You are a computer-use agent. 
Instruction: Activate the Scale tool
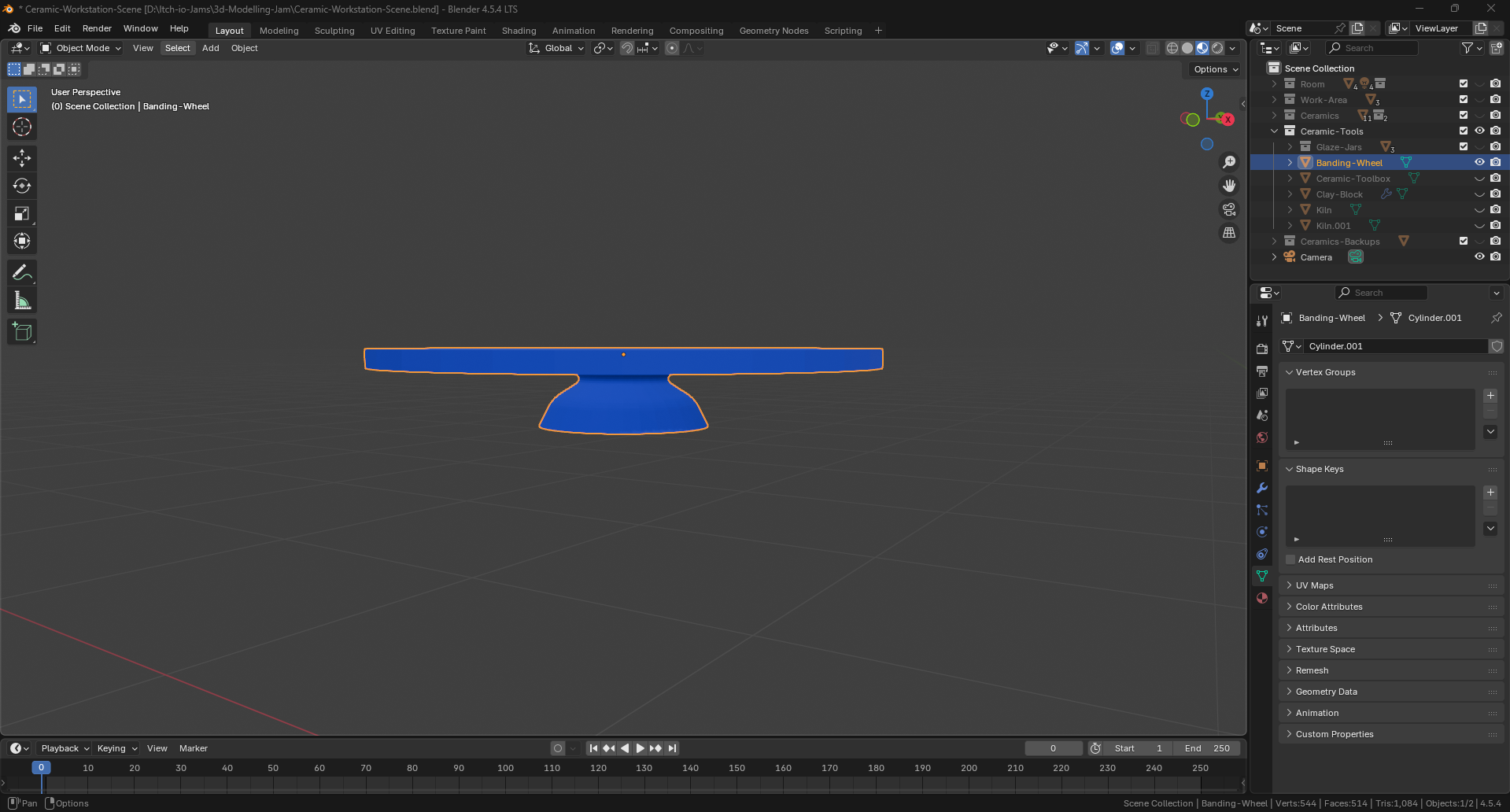pos(22,213)
